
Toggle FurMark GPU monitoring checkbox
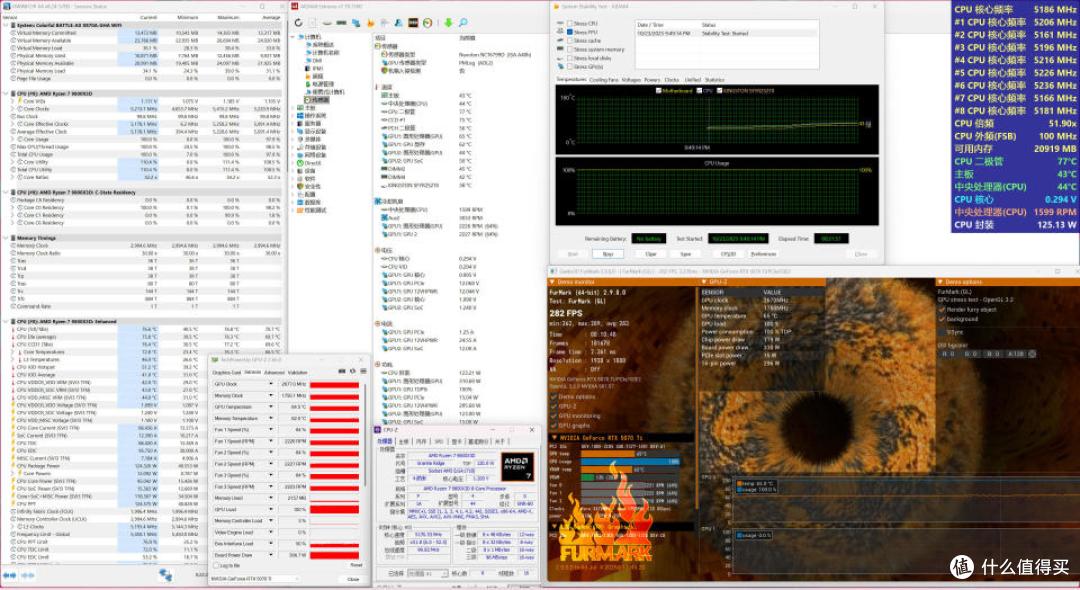coord(553,416)
